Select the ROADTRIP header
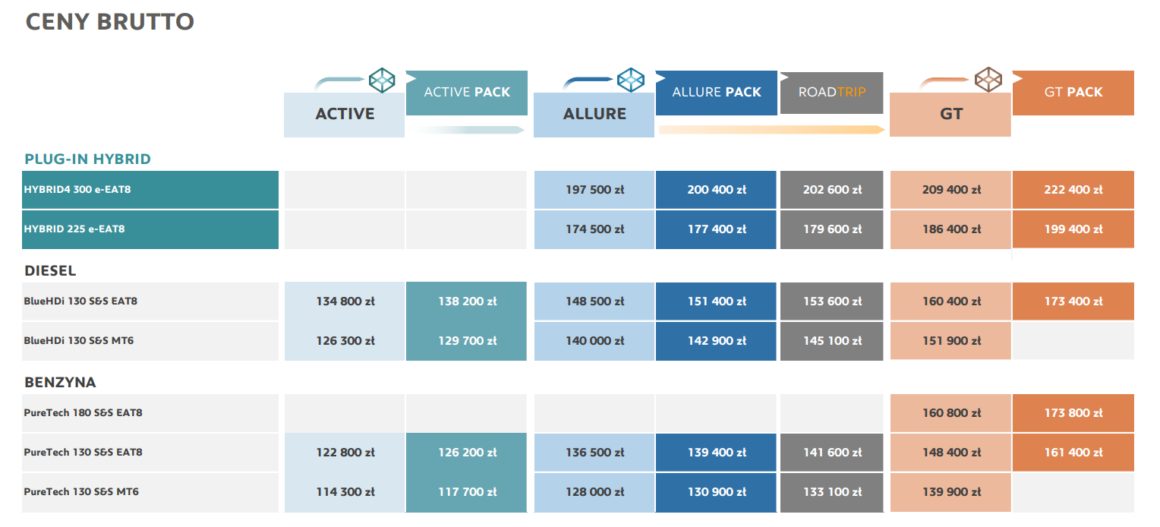Screen dimensions: 1160x527 pyautogui.click(x=832, y=92)
